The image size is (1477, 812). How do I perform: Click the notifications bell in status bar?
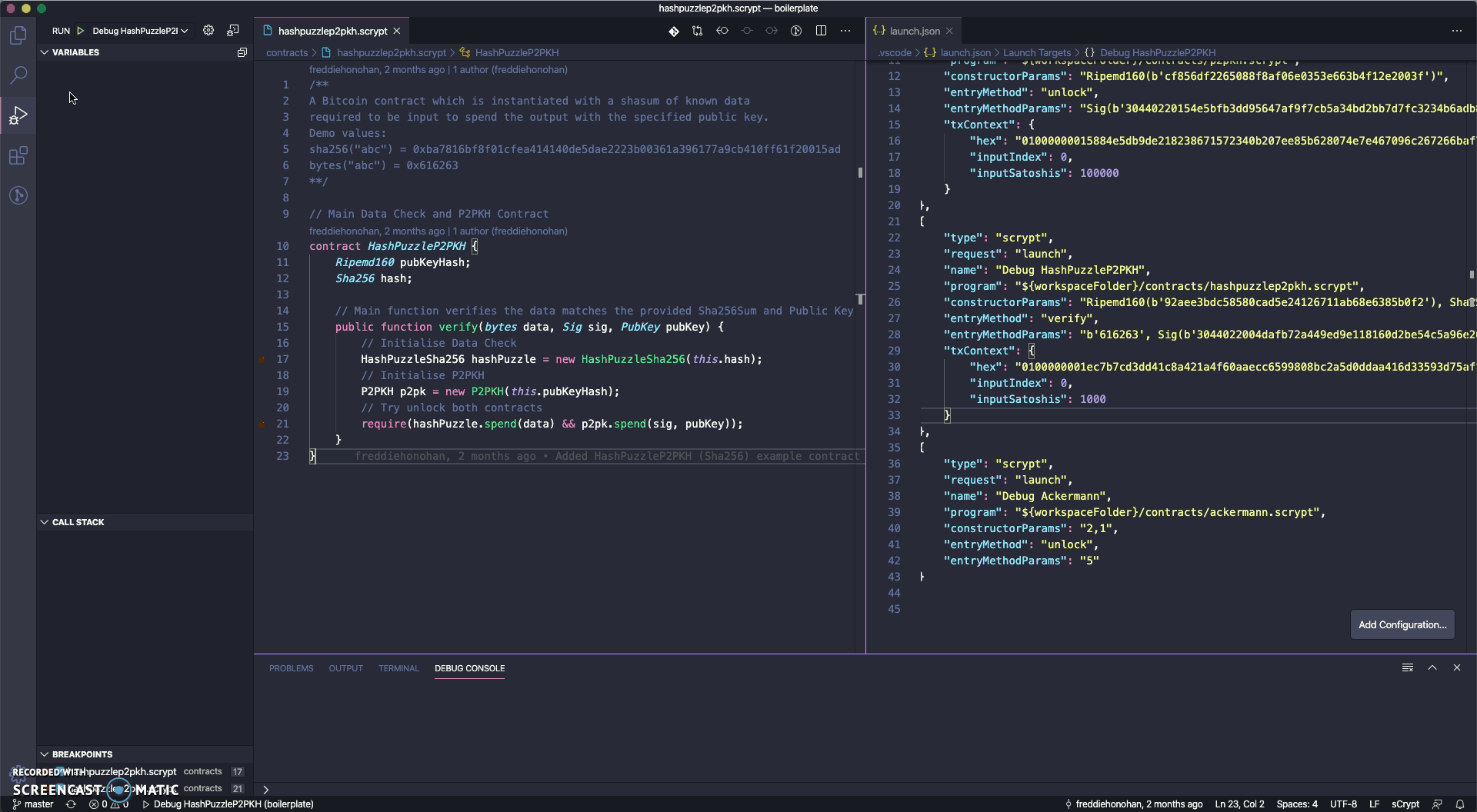pos(1459,804)
